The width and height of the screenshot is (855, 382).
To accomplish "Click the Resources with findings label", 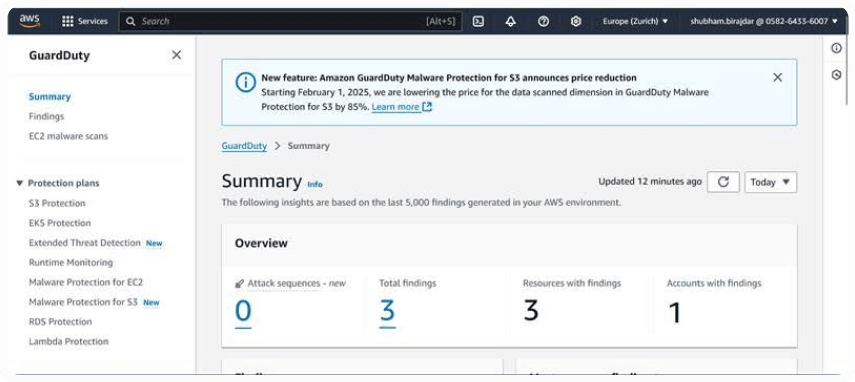I will point(572,283).
